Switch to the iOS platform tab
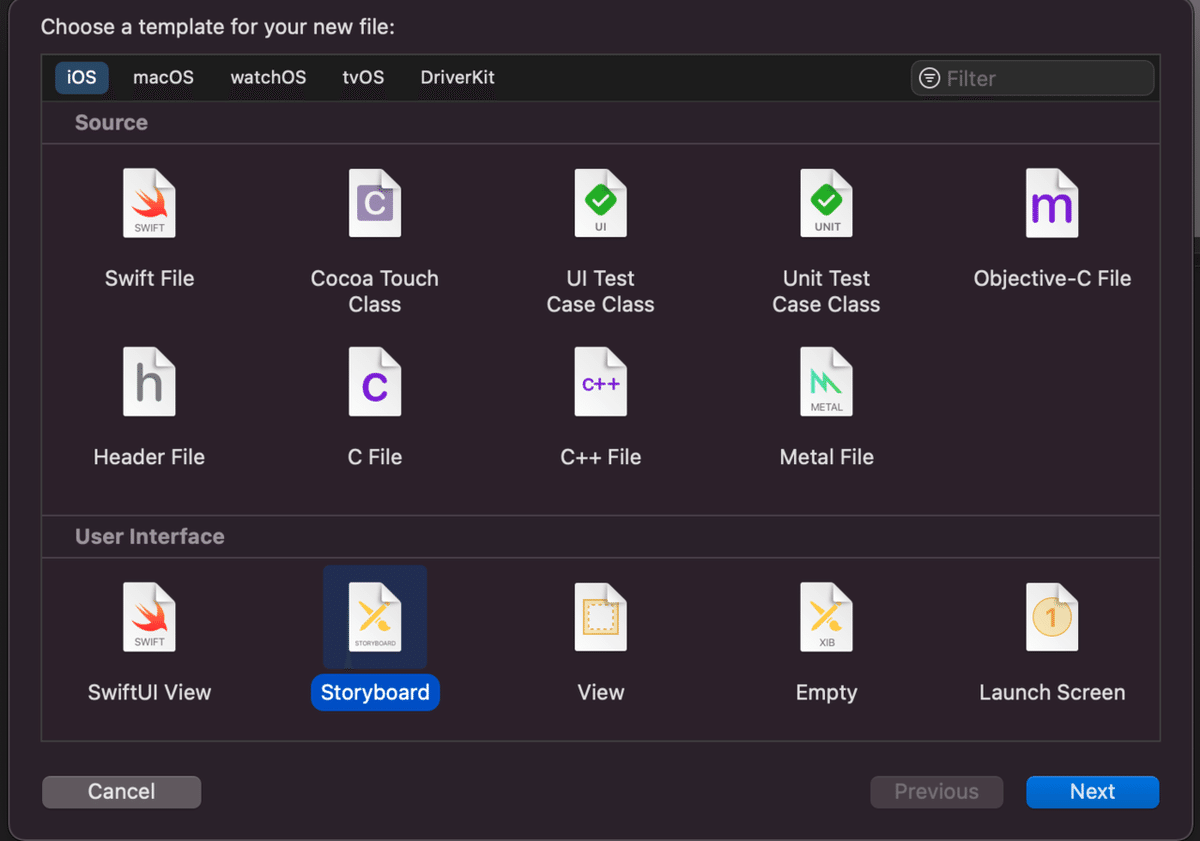 pos(82,77)
